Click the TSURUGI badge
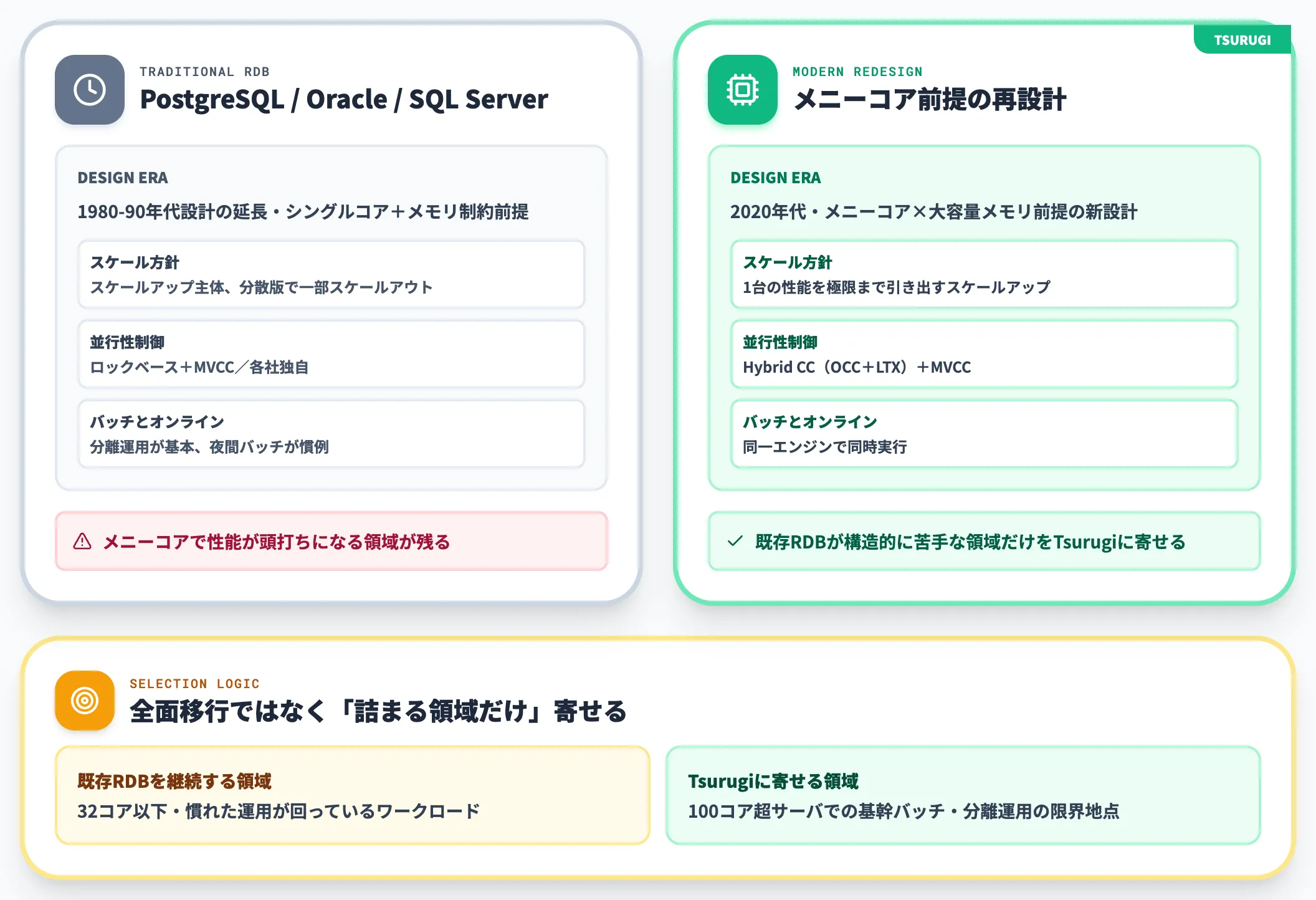 [1242, 40]
